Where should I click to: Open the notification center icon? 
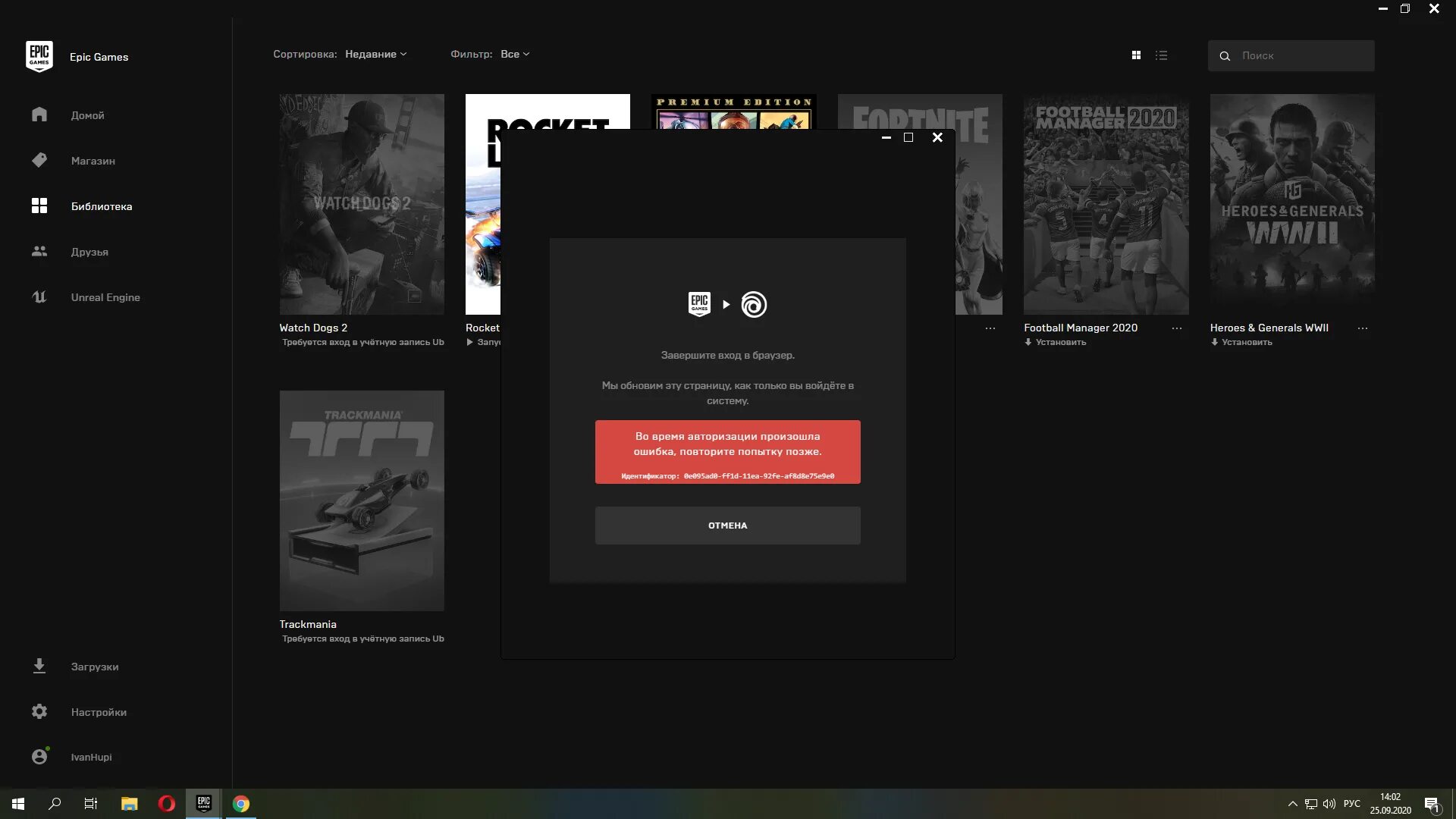pos(1432,804)
